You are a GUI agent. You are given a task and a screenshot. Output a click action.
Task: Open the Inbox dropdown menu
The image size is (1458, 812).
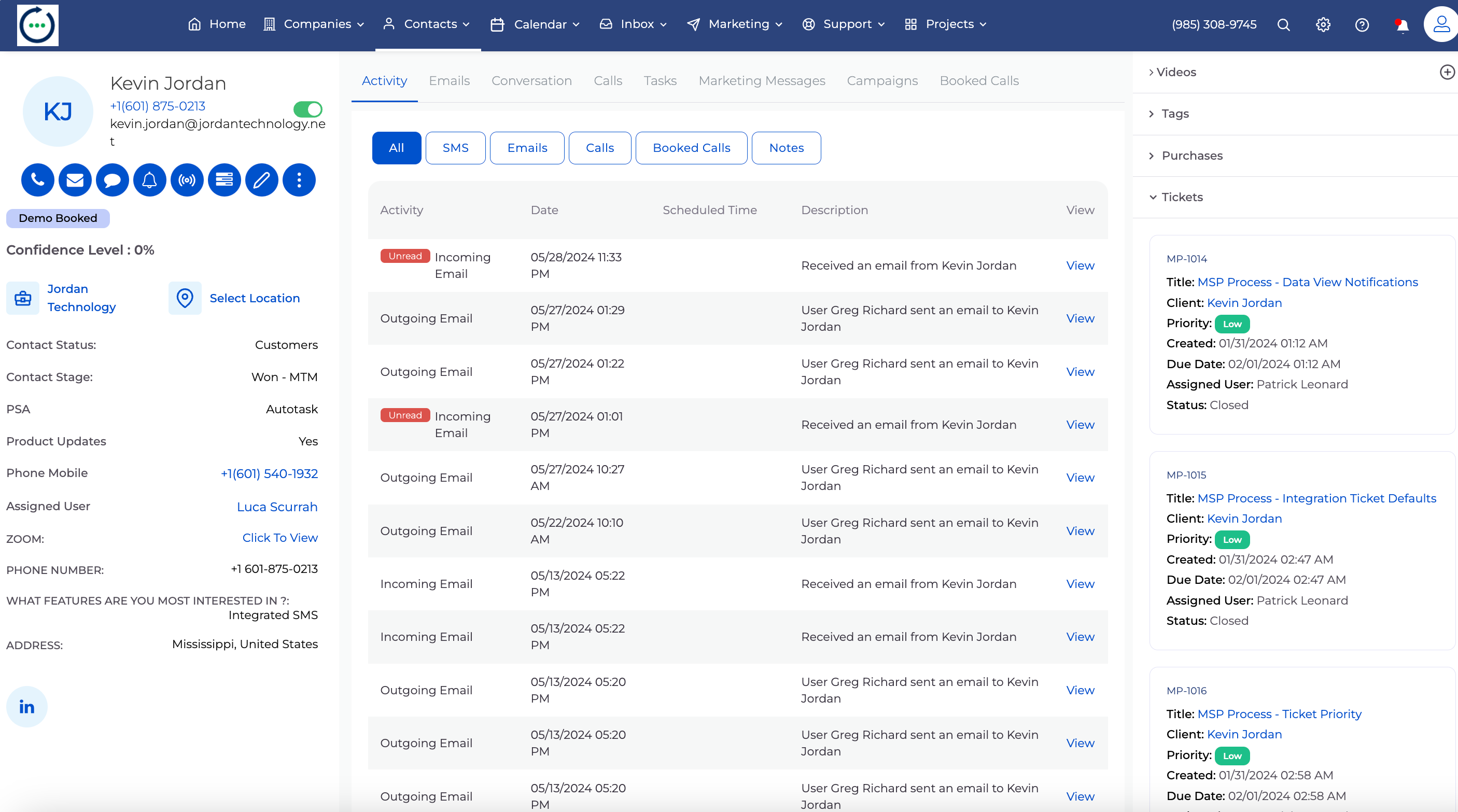tap(634, 24)
